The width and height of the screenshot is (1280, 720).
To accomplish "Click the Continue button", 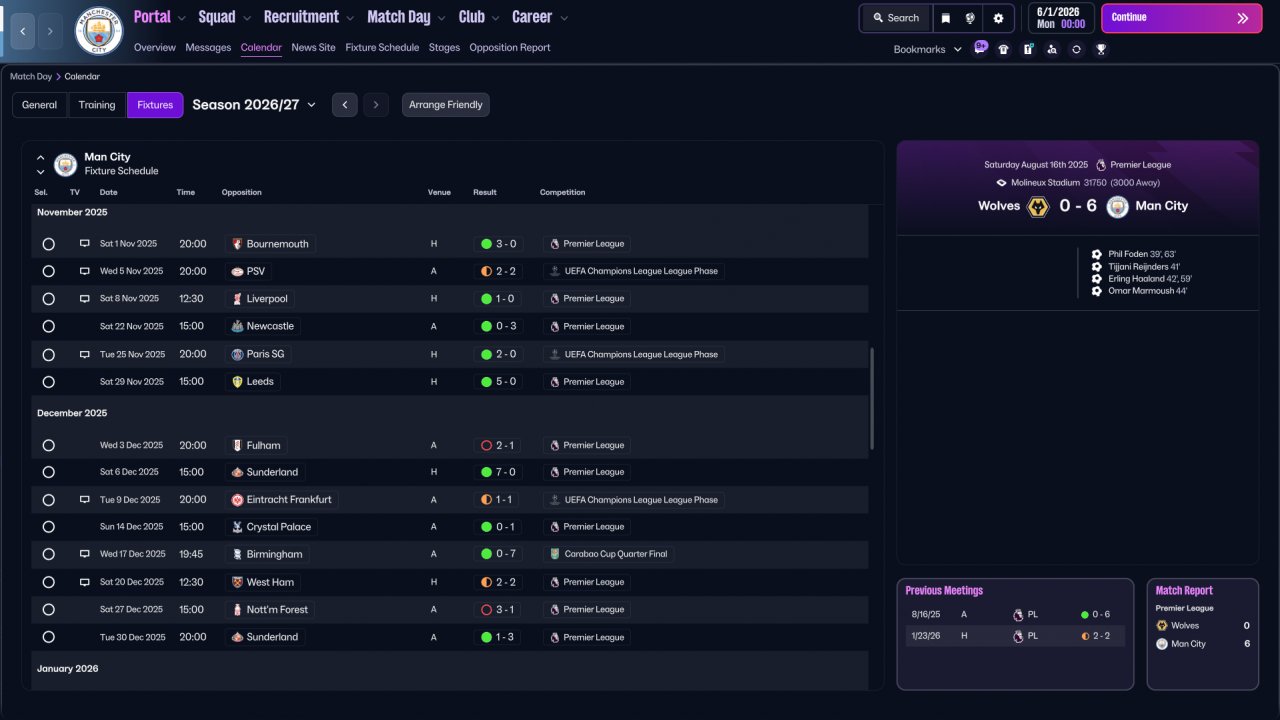I will pyautogui.click(x=1182, y=18).
